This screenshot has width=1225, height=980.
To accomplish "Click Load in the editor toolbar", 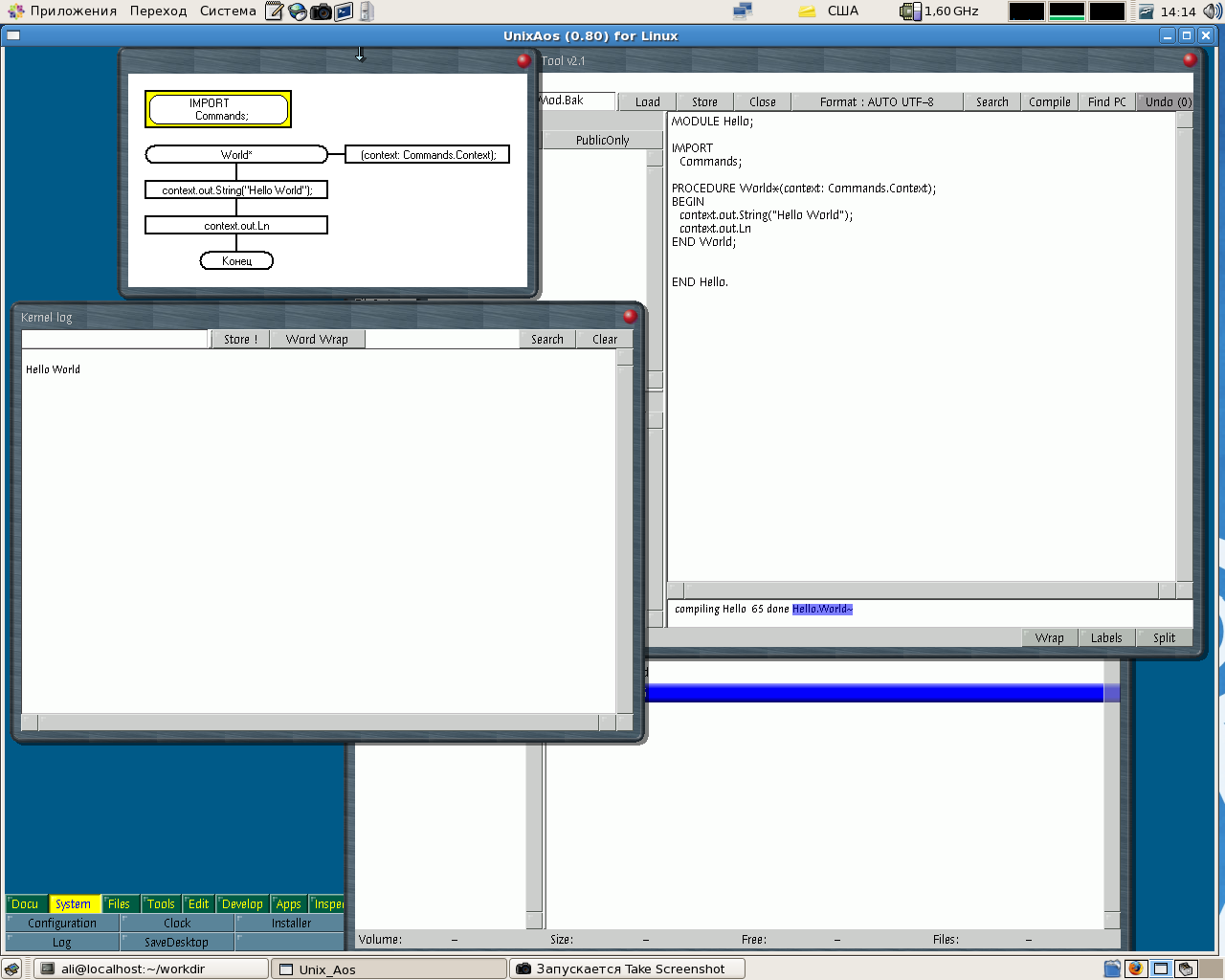I will coord(648,102).
